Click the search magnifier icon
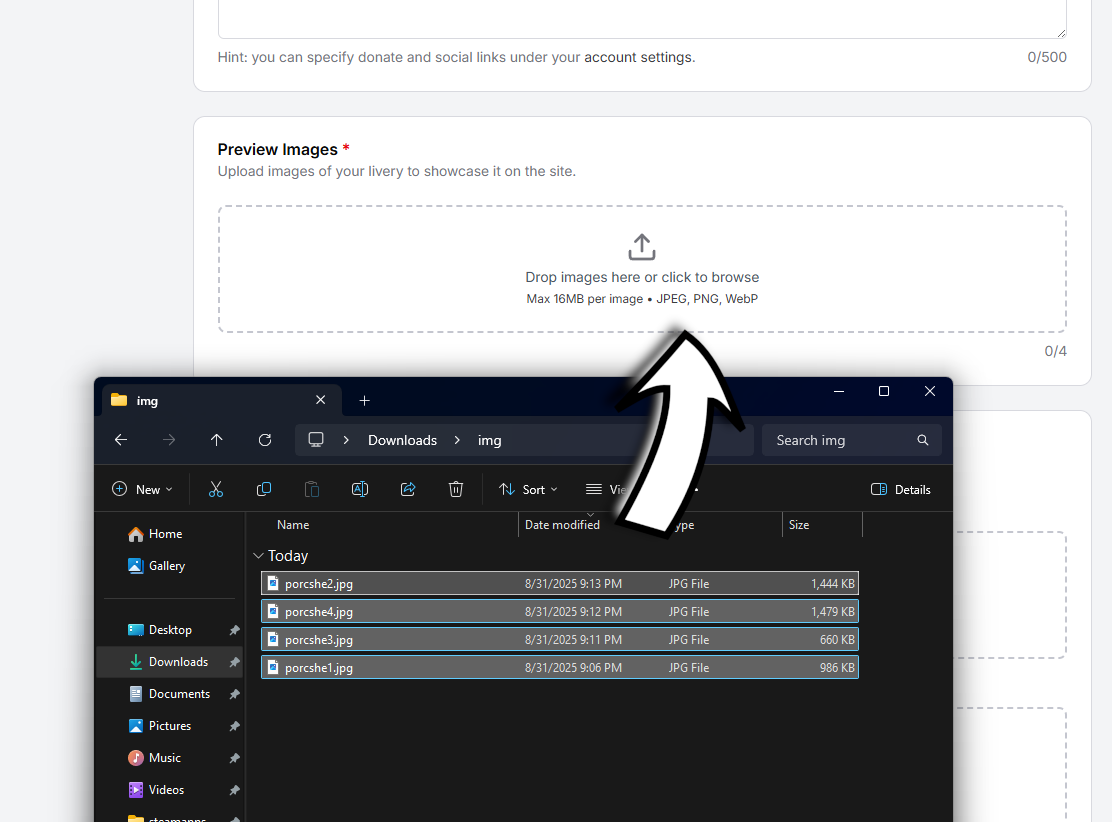1112x822 pixels. click(x=923, y=440)
